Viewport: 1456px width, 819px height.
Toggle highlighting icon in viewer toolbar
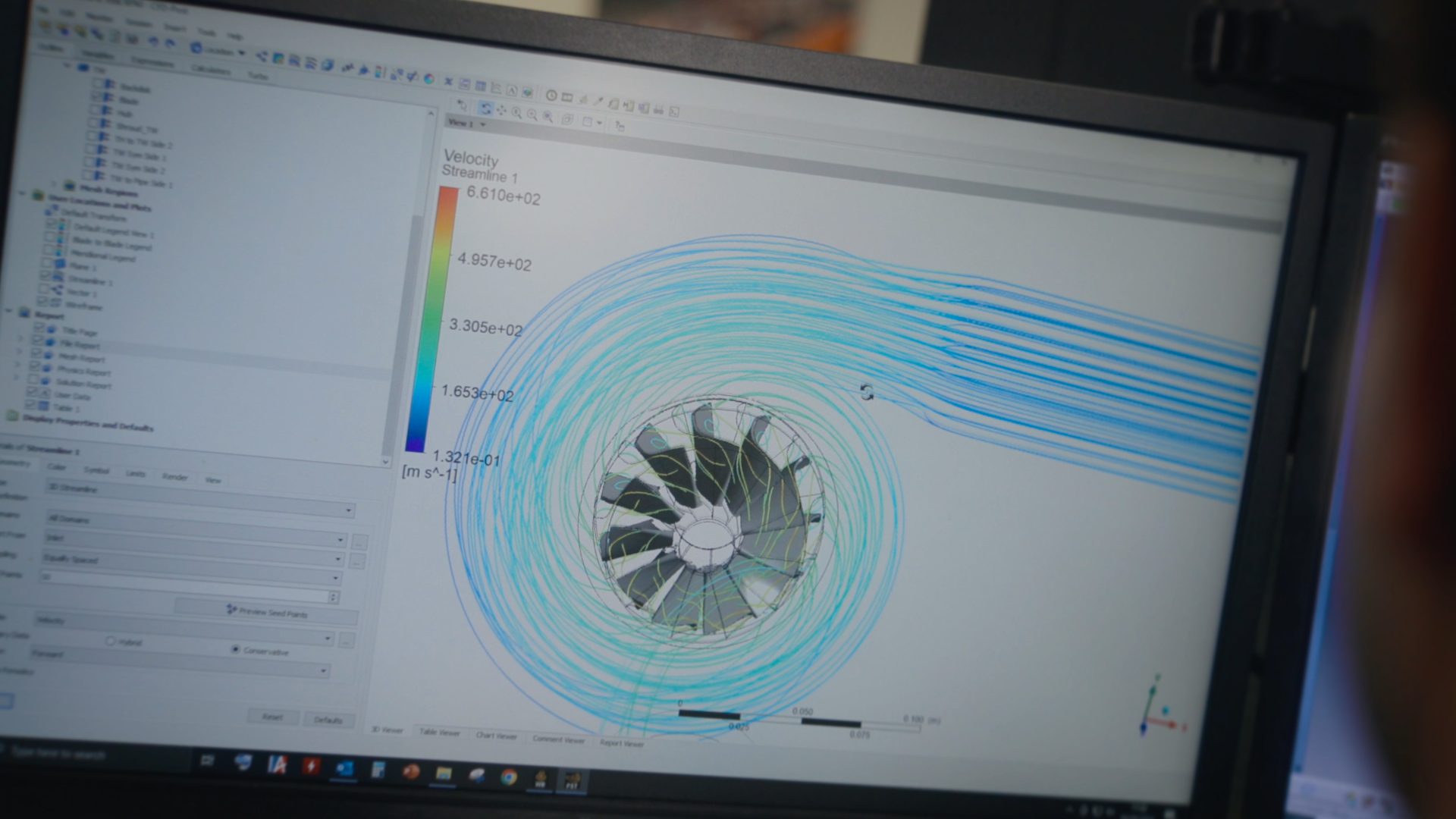click(x=567, y=119)
